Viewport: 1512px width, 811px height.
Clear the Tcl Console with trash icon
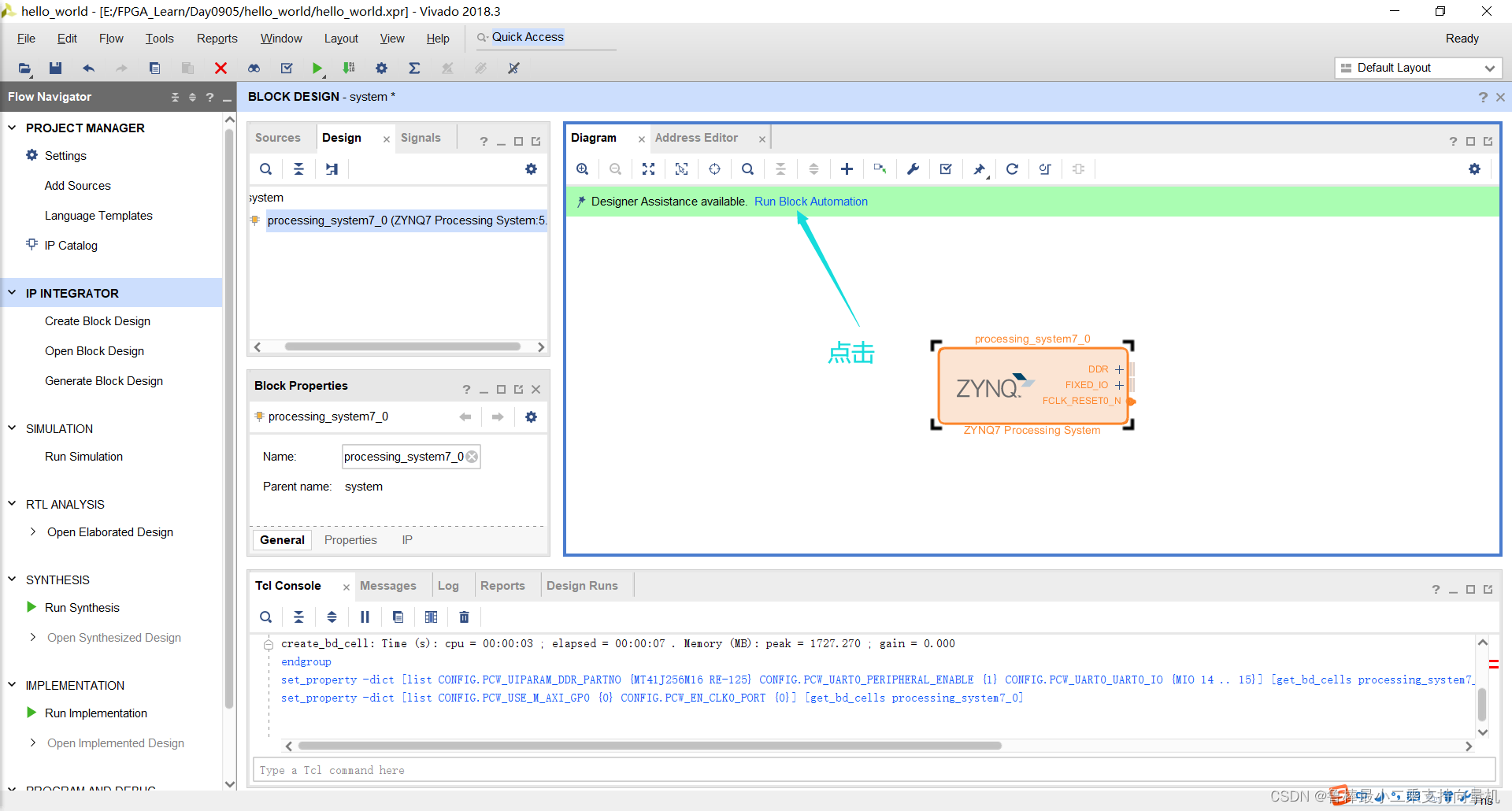464,617
